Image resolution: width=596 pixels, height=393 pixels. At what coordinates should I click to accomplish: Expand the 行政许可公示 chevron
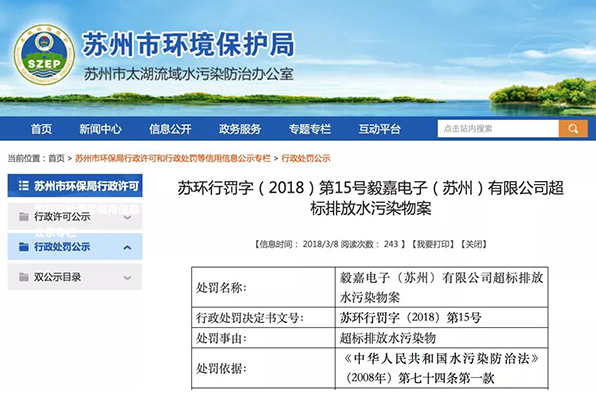(x=127, y=217)
